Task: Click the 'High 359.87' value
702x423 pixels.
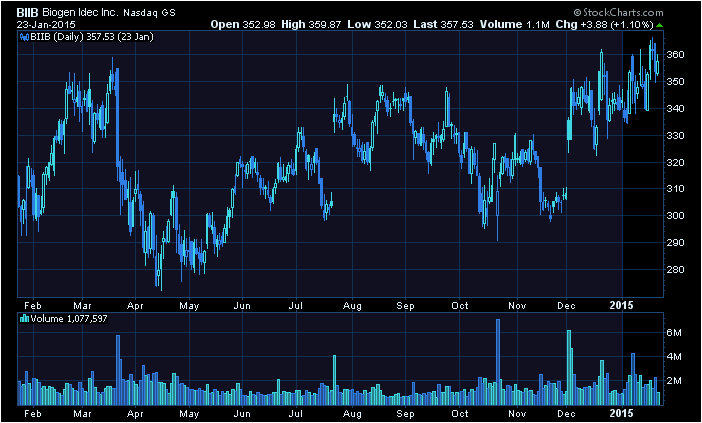Action: tap(312, 25)
